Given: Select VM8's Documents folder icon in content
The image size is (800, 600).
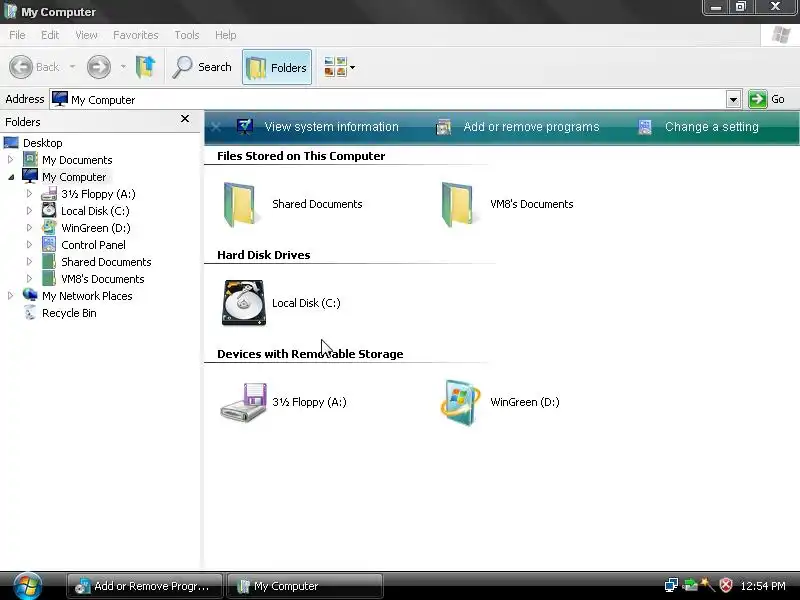Looking at the screenshot, I should 458,204.
